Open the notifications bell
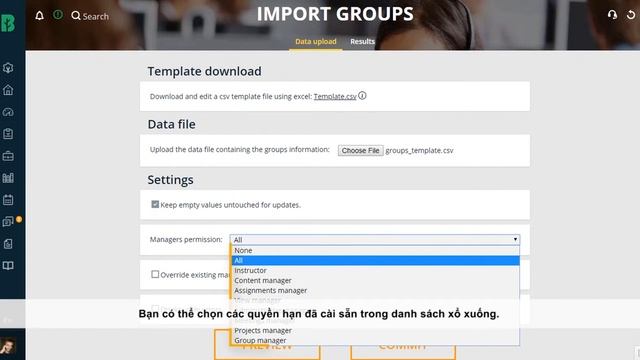Image resolution: width=640 pixels, height=360 pixels. click(39, 16)
